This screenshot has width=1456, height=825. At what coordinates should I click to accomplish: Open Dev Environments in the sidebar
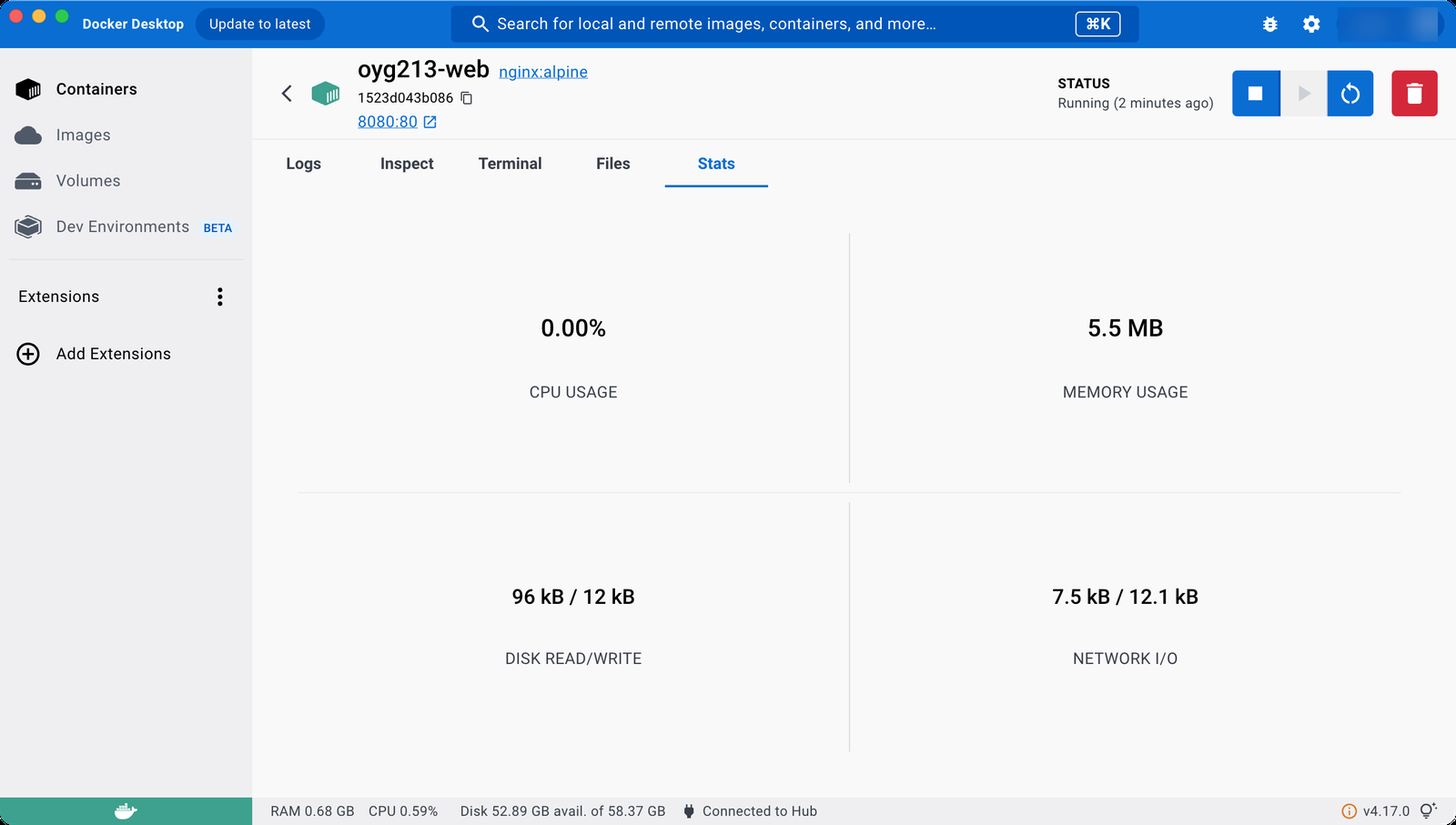[126, 226]
